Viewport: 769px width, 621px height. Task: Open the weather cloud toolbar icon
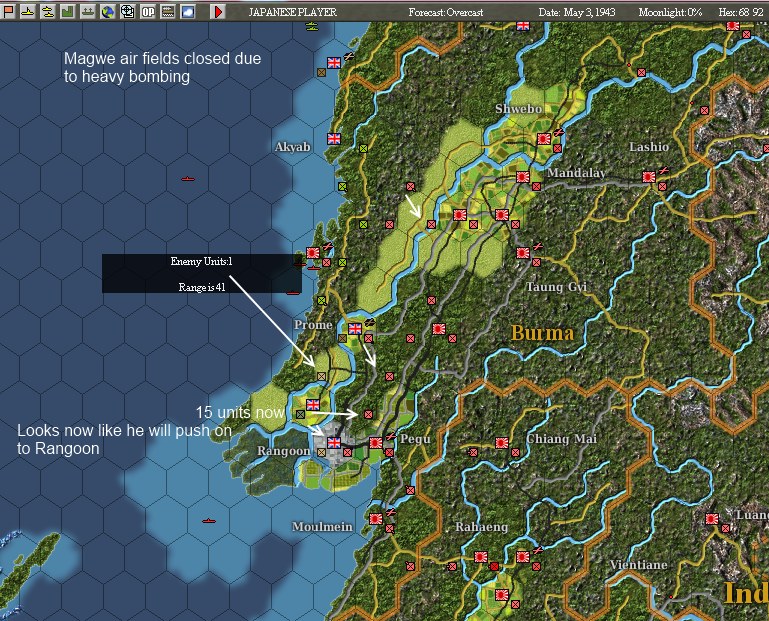click(188, 11)
